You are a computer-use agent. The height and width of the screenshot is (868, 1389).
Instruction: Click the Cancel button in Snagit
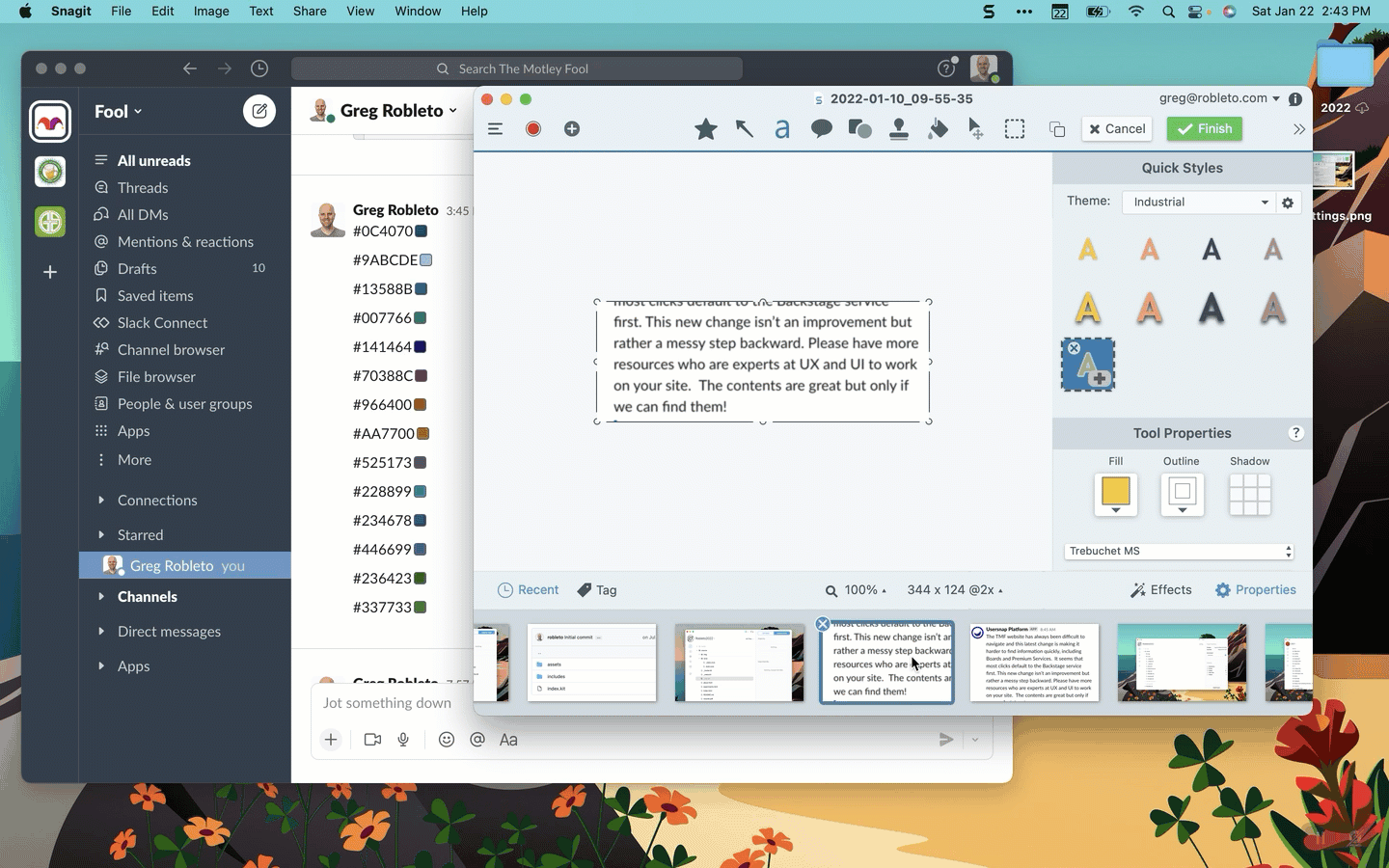click(x=1117, y=129)
